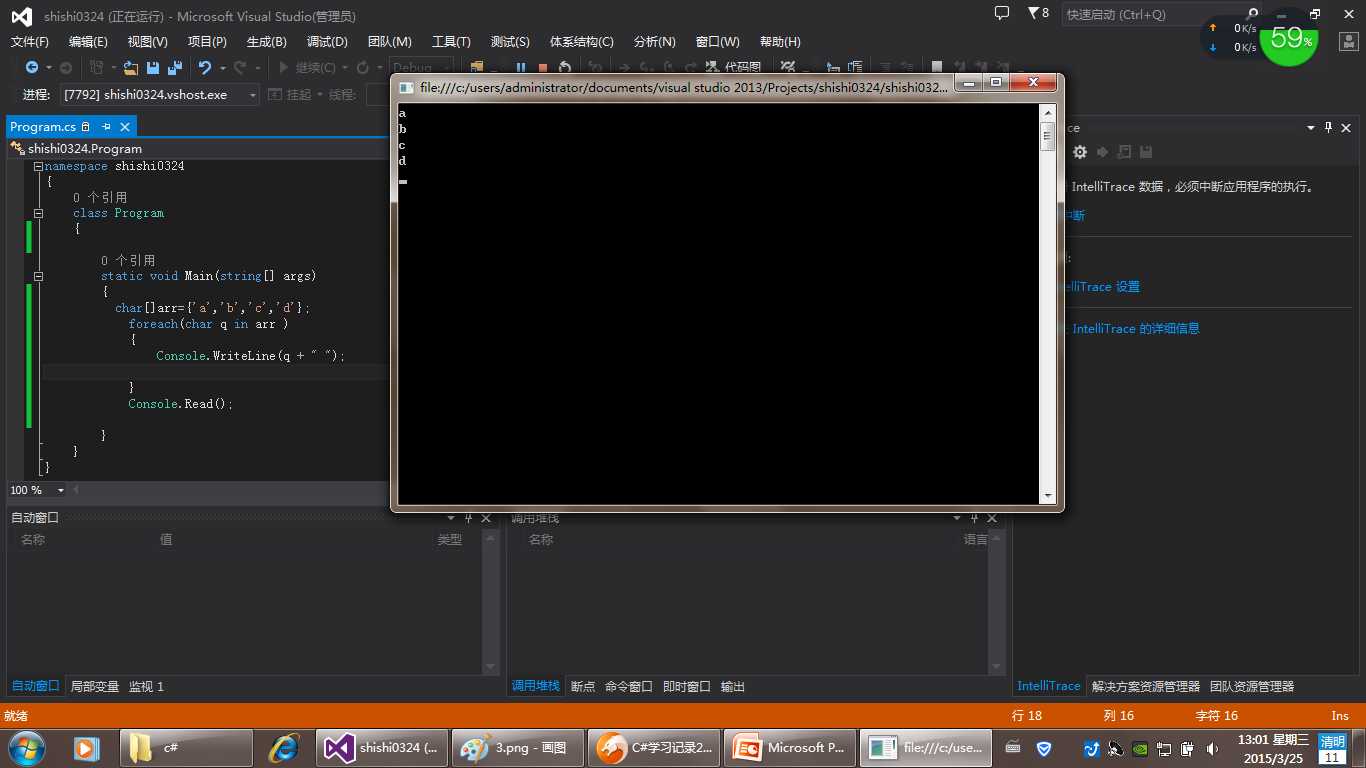The height and width of the screenshot is (768, 1366).
Task: Open the Undo history dropdown arrow
Action: [221, 67]
